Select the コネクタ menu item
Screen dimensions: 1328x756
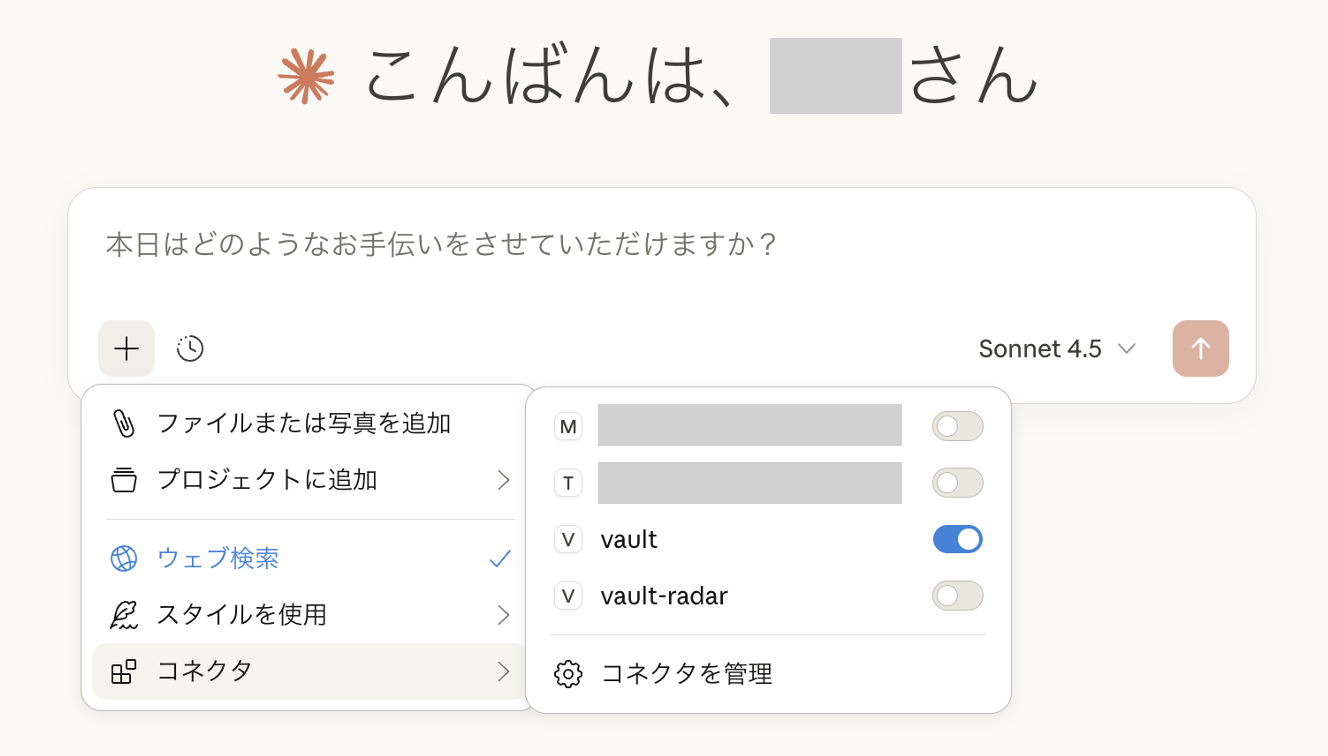click(206, 671)
